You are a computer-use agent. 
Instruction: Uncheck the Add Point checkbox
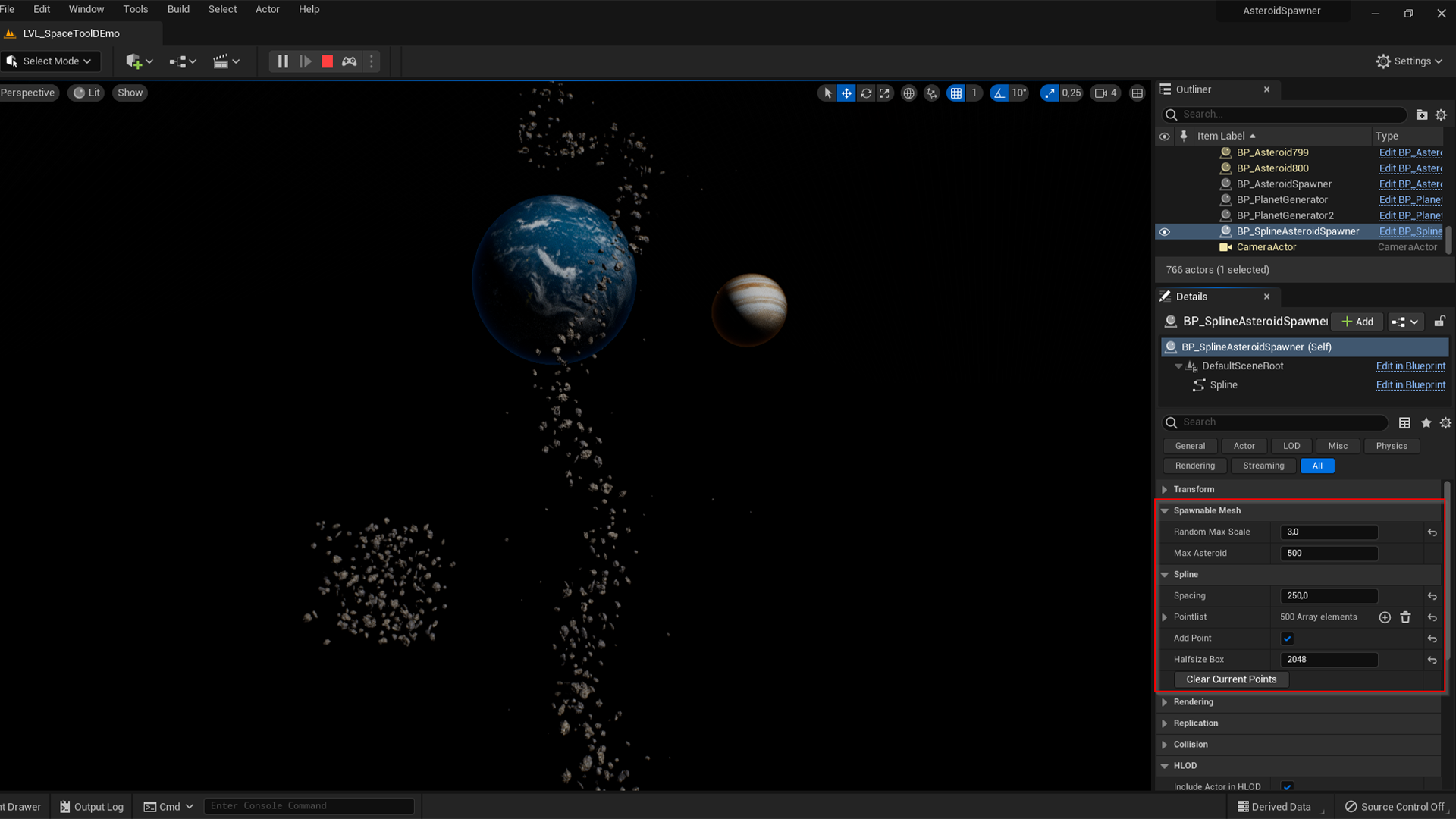click(x=1287, y=639)
